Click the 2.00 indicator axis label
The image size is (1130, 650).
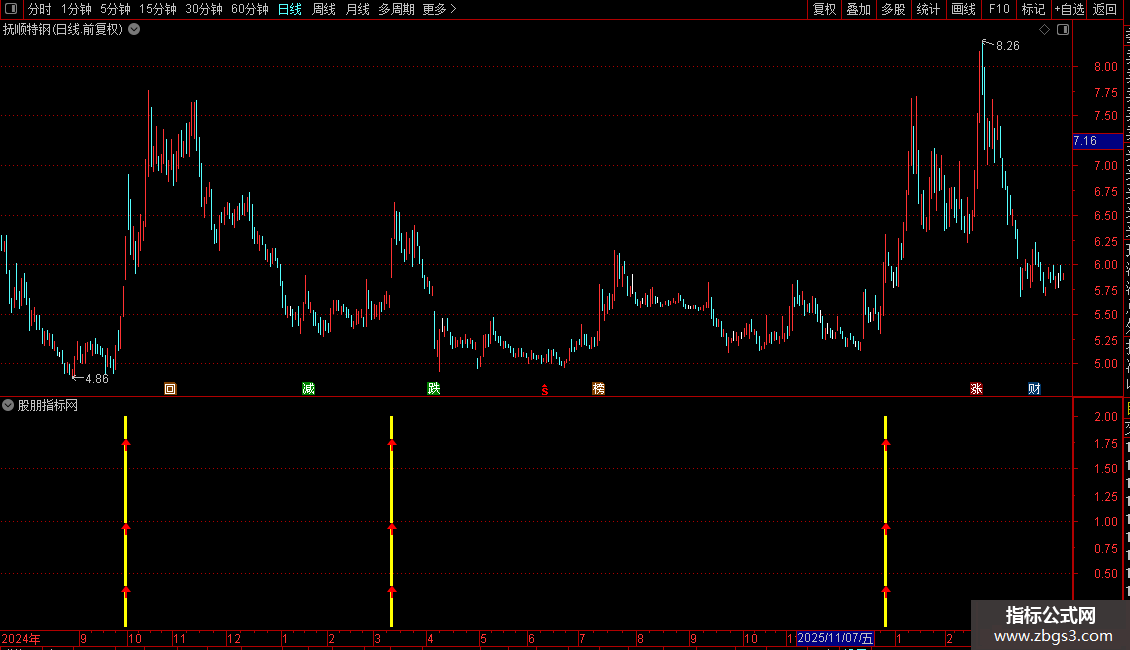click(1105, 417)
